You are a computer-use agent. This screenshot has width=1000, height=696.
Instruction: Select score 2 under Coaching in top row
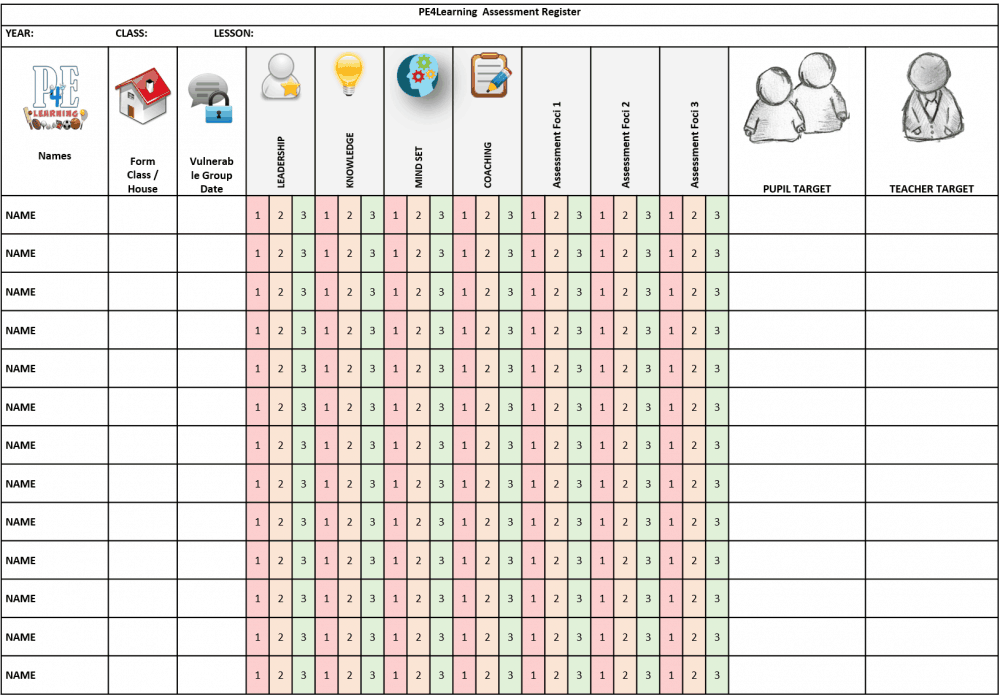(x=487, y=214)
